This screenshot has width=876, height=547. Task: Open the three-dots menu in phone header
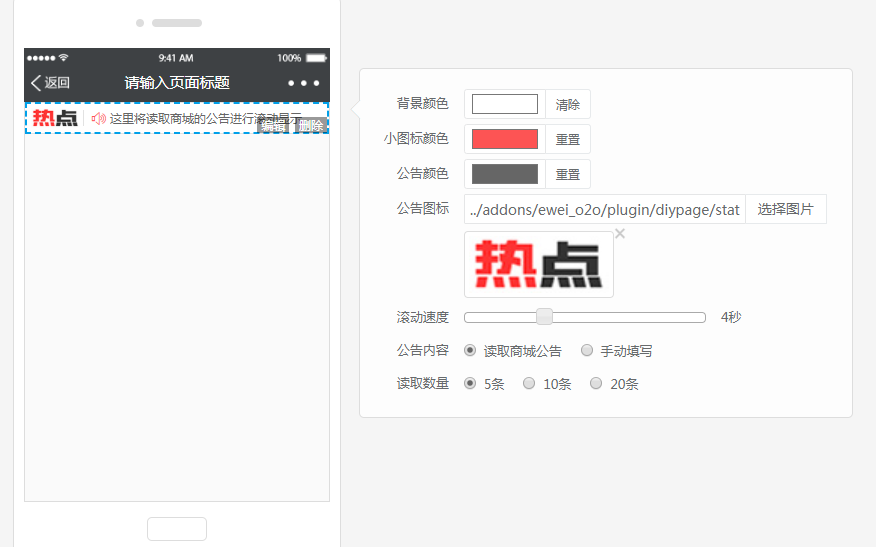pos(303,83)
